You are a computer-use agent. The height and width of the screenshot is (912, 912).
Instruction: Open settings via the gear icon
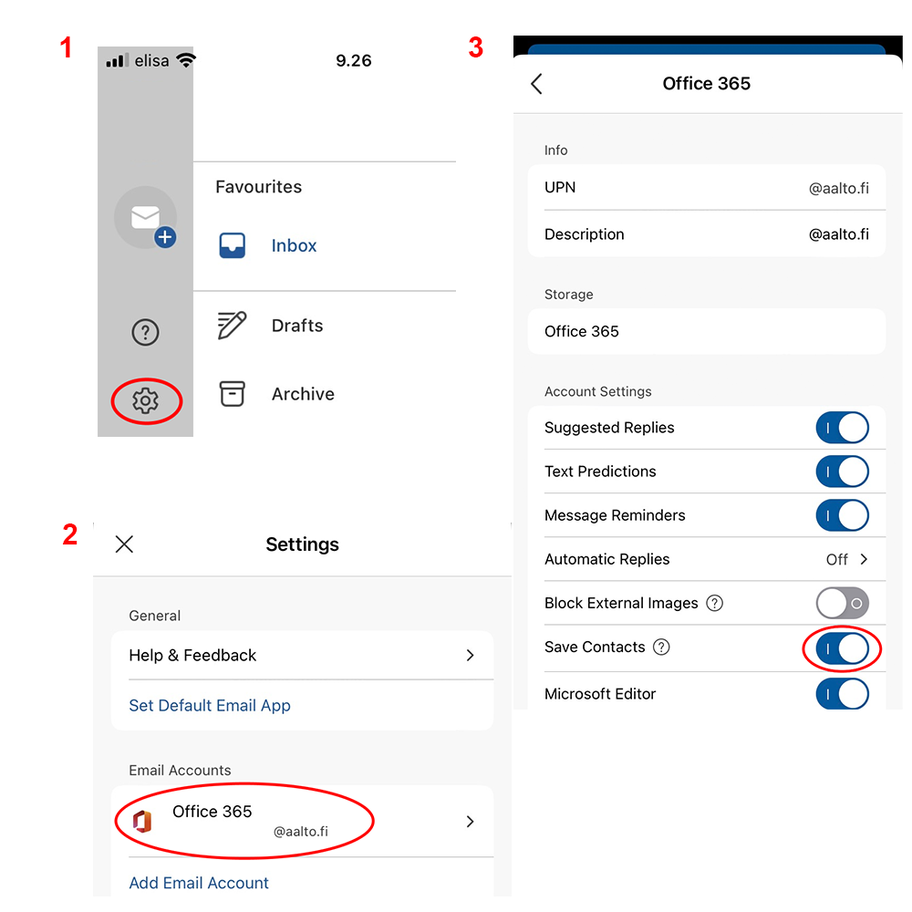tap(145, 401)
